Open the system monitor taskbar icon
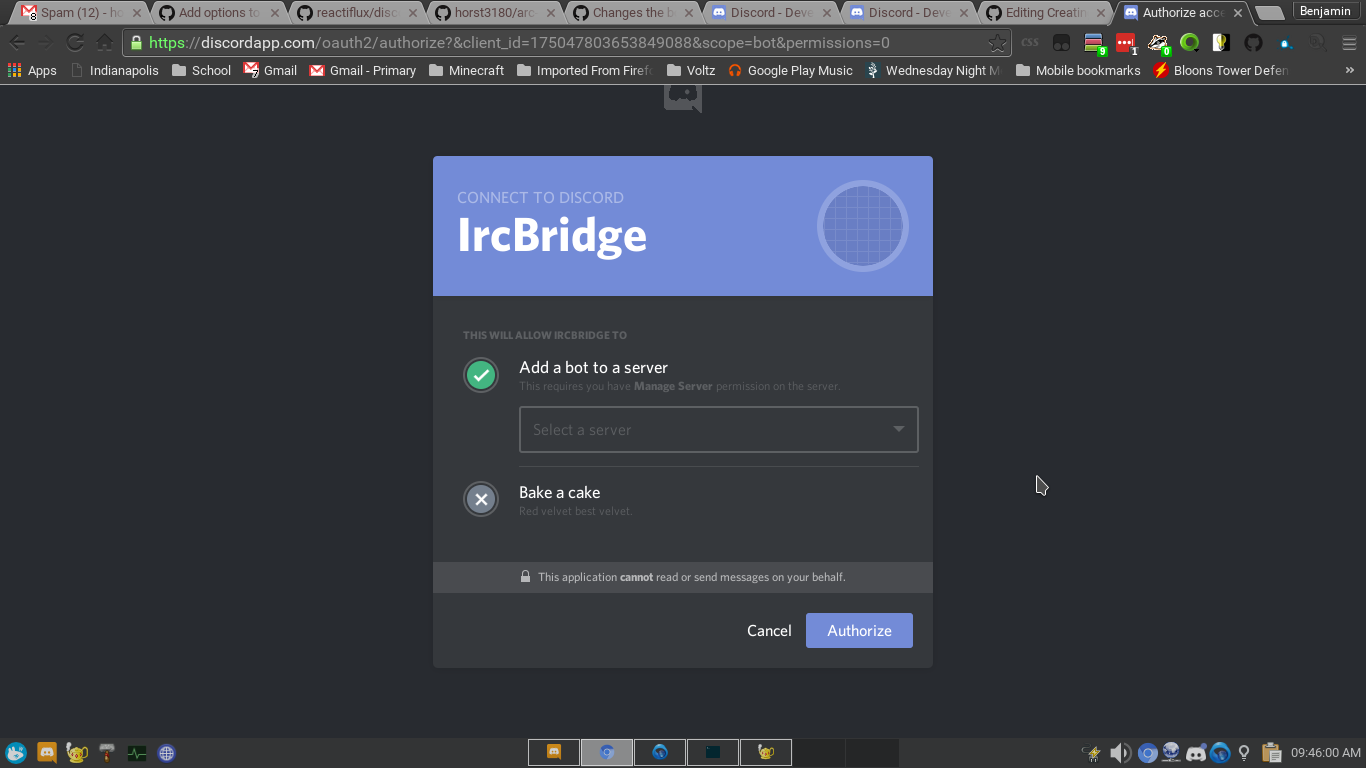This screenshot has width=1366, height=768. coord(137,752)
